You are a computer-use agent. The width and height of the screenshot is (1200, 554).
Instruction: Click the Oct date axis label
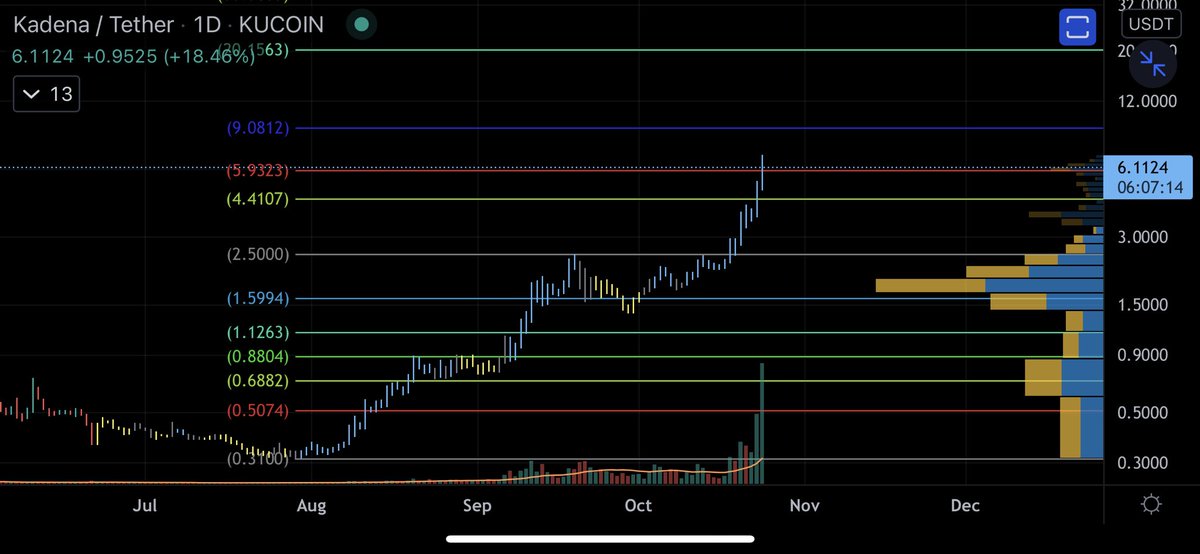point(638,505)
